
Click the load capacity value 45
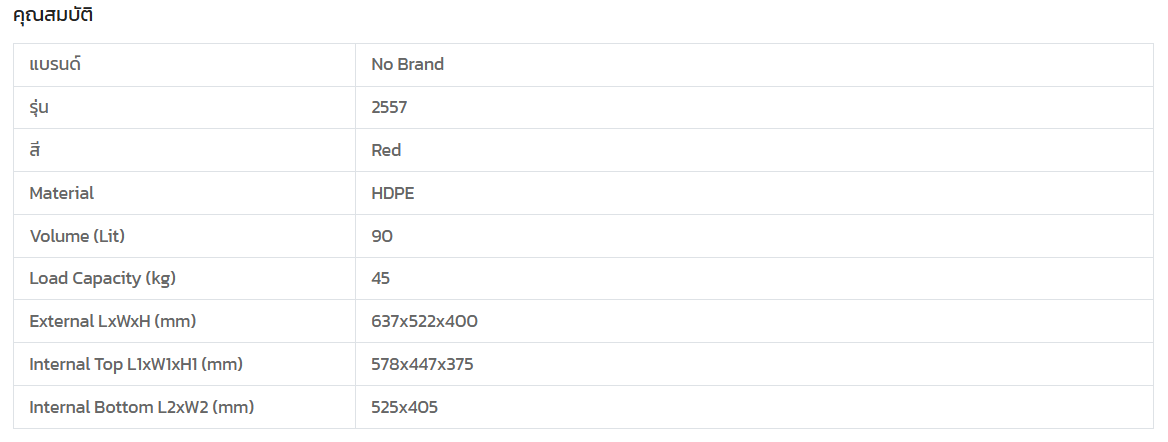tap(380, 278)
